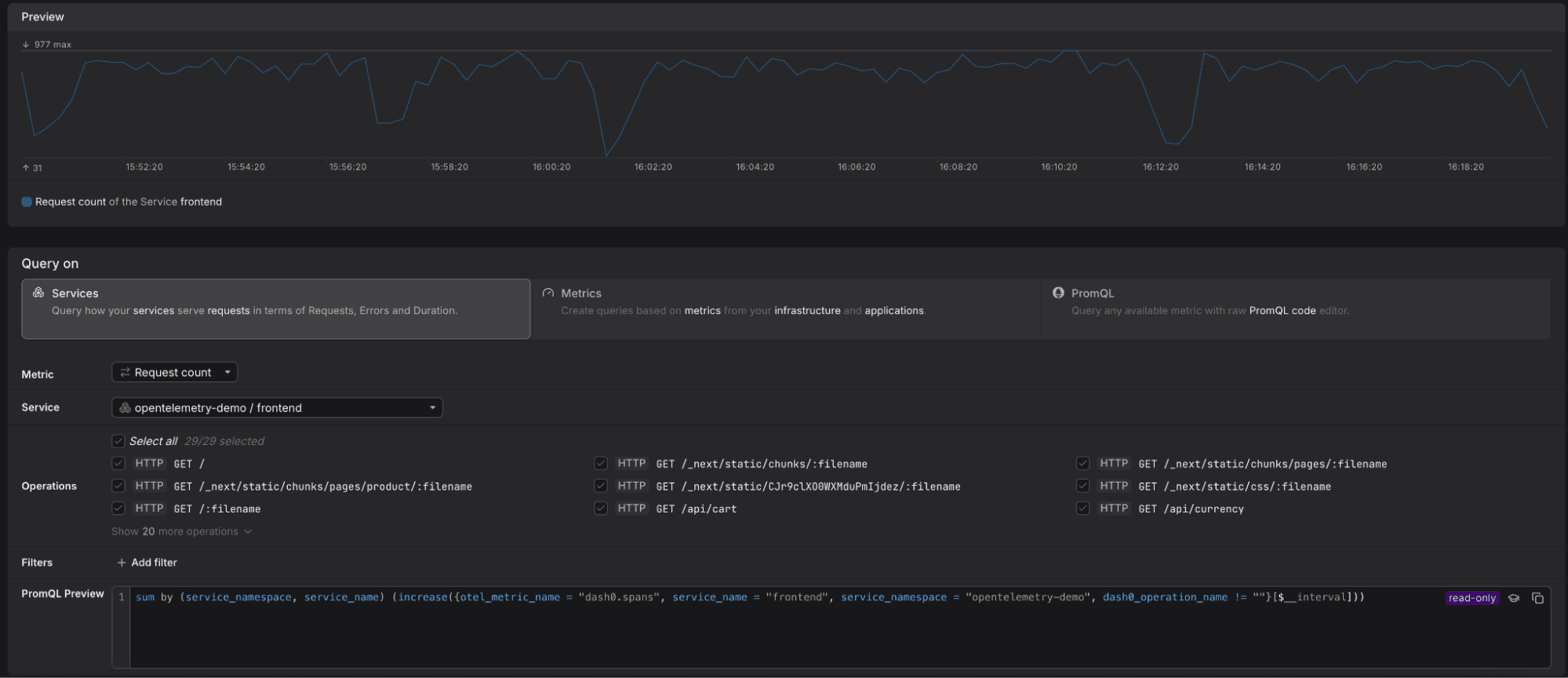Expand Show 20 more operations
This screenshot has width=1568, height=678.
181,531
